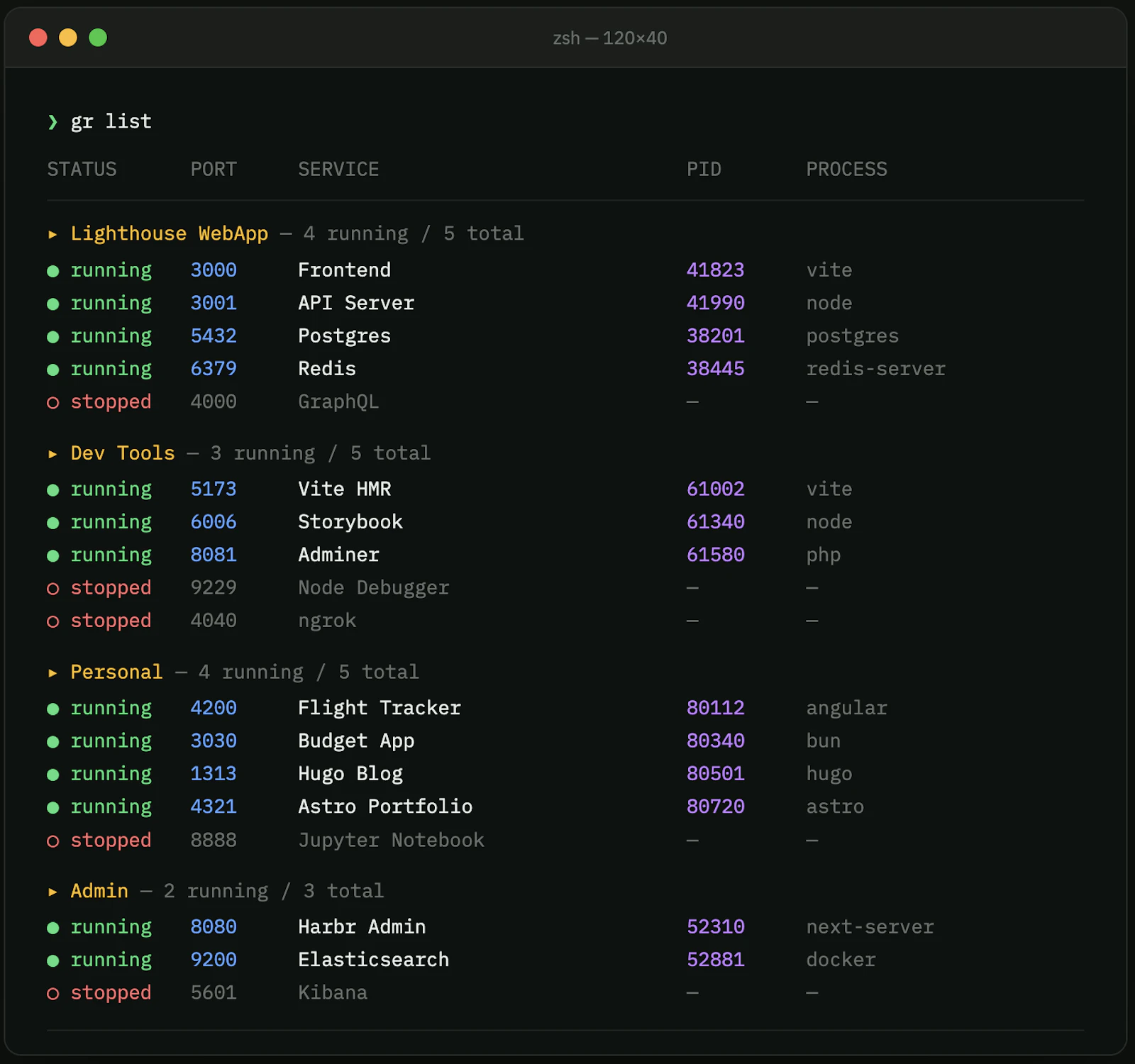
Task: Click PID 38445
Action: (716, 369)
